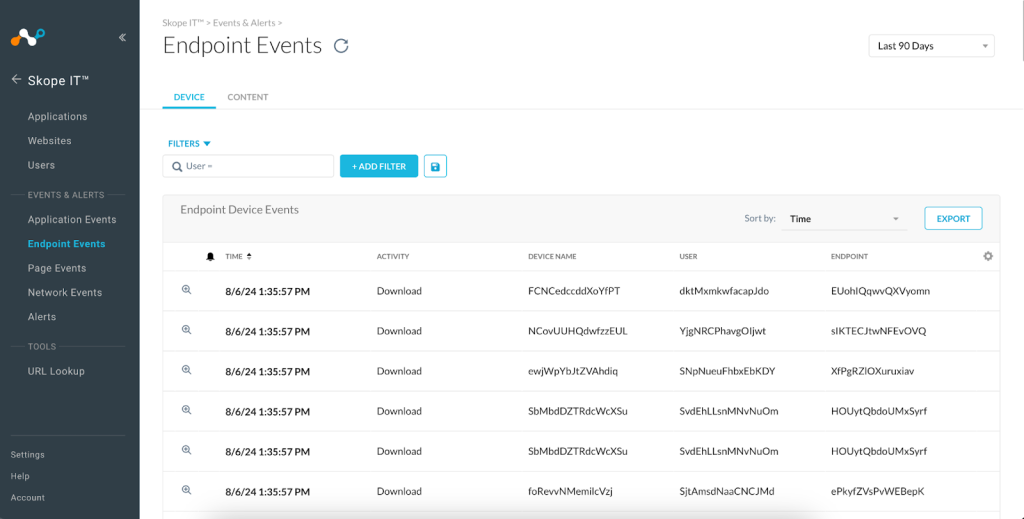
Task: Open Alerts in the sidebar
Action: 42,317
